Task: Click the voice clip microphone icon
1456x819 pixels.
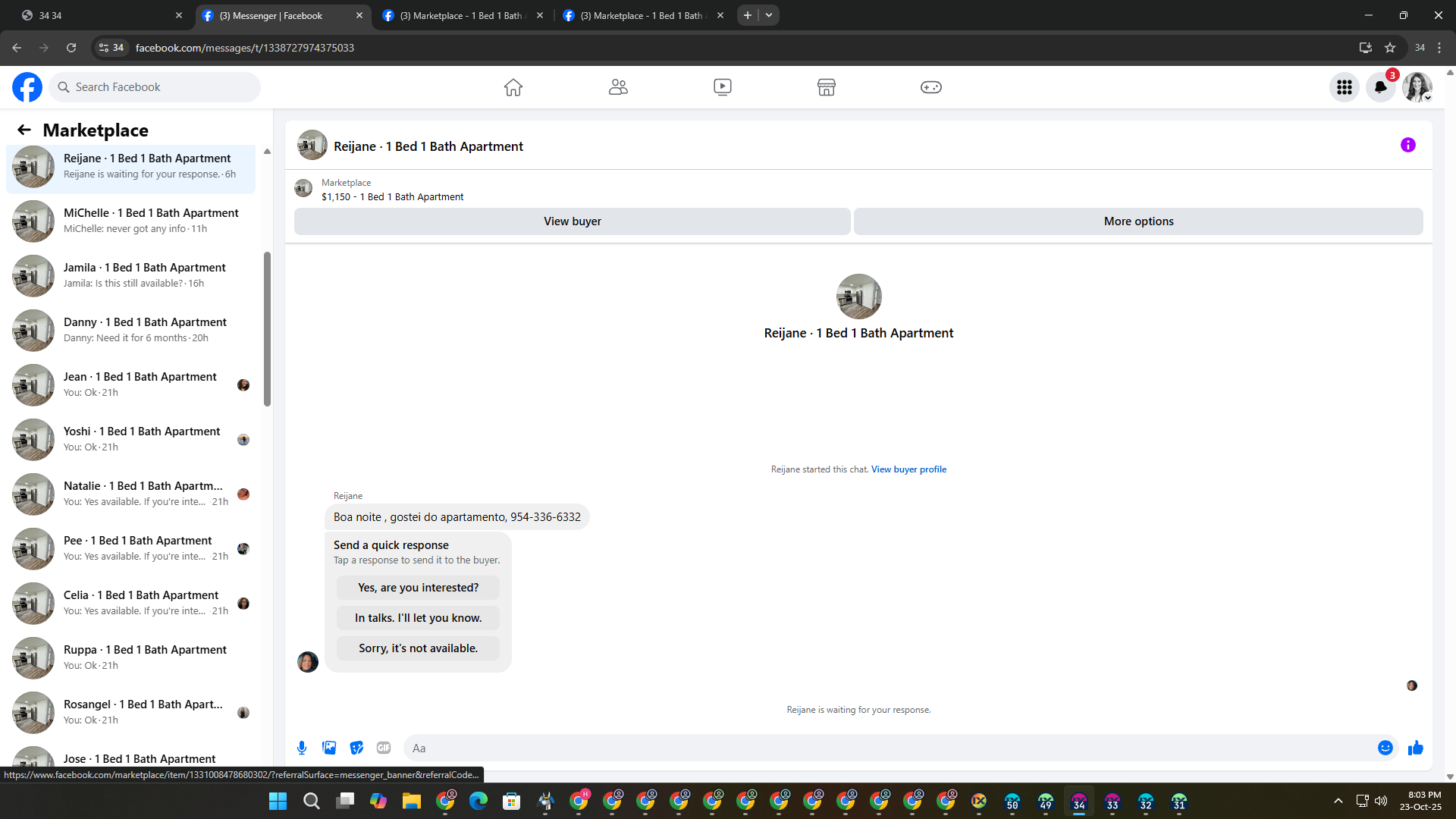Action: 302,748
